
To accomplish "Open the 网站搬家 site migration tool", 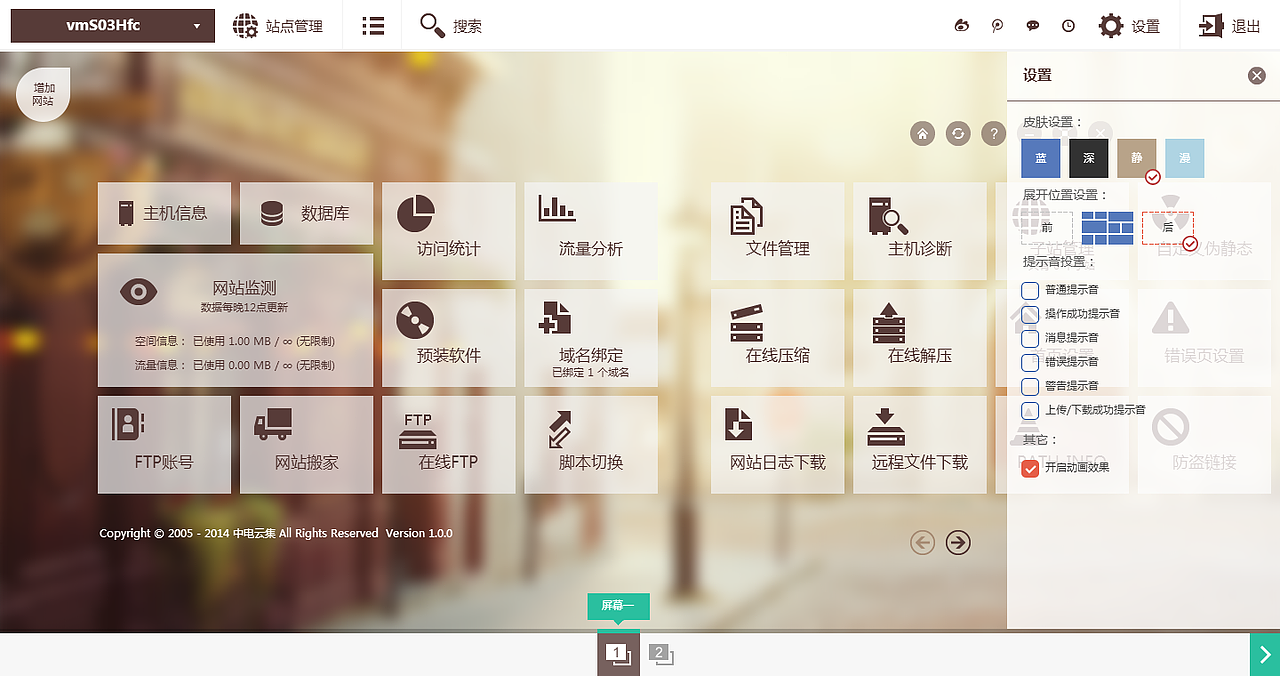I will point(306,444).
